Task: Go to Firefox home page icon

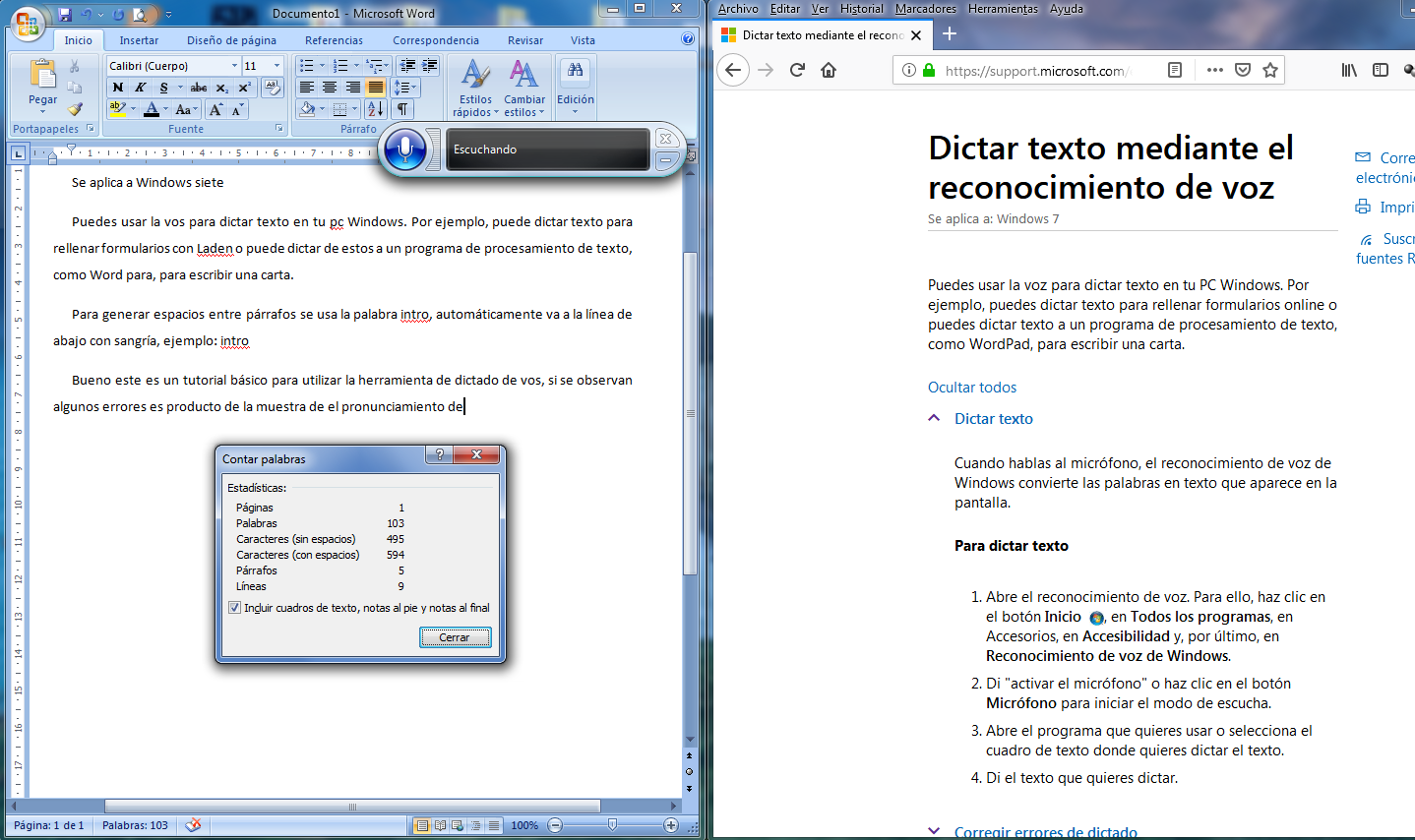Action: [x=829, y=70]
